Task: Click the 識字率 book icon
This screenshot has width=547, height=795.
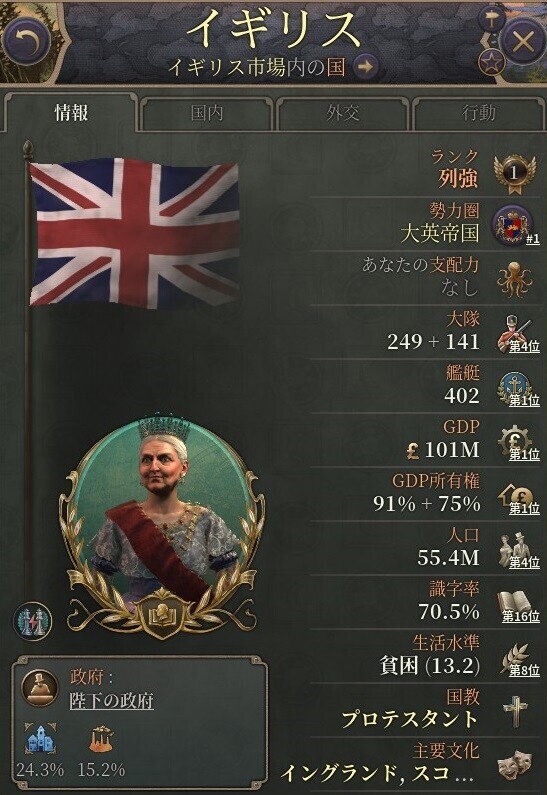Action: click(x=514, y=603)
